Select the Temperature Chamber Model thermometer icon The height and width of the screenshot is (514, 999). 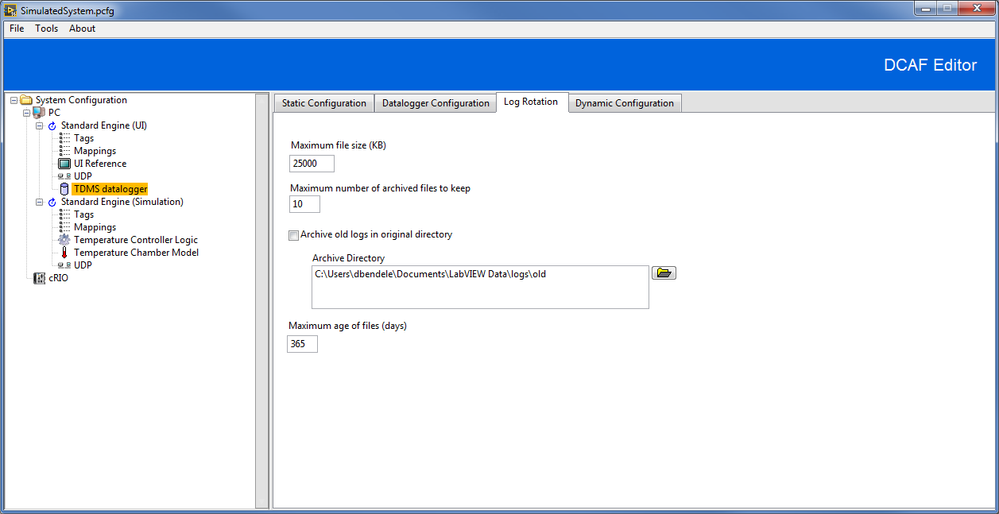click(64, 253)
